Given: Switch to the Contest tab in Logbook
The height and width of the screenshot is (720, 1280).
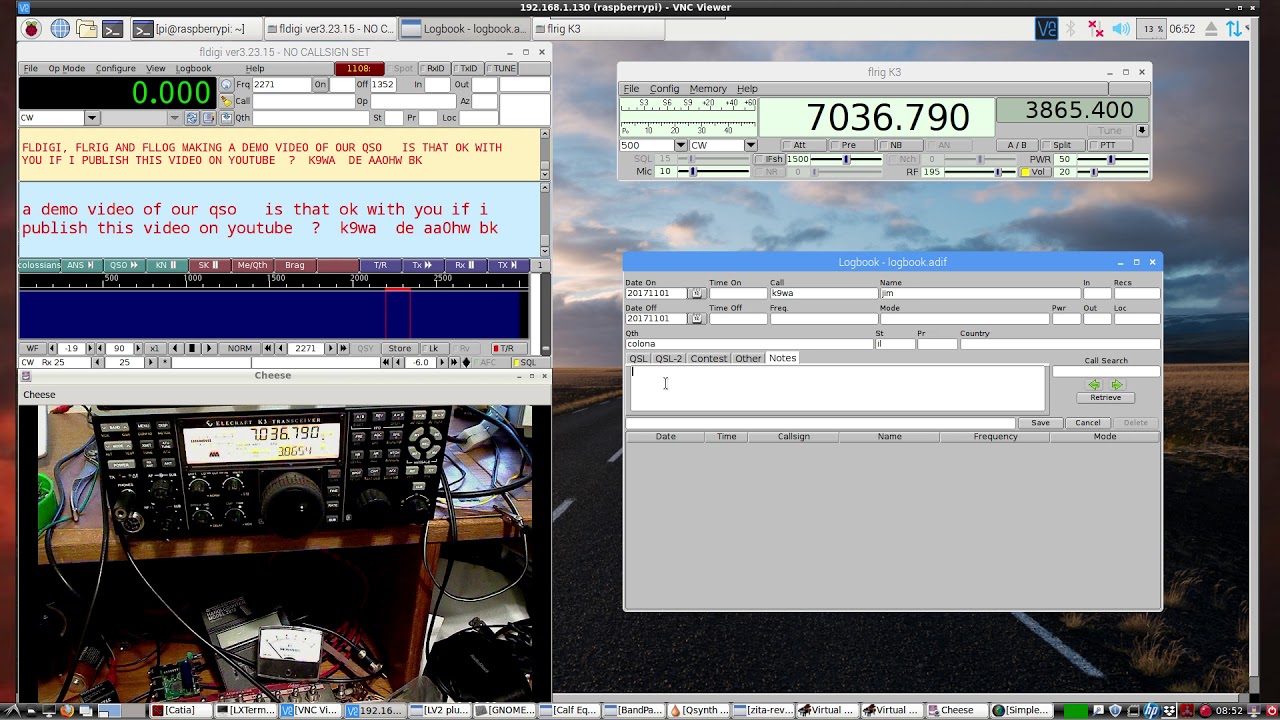Looking at the screenshot, I should click(709, 358).
